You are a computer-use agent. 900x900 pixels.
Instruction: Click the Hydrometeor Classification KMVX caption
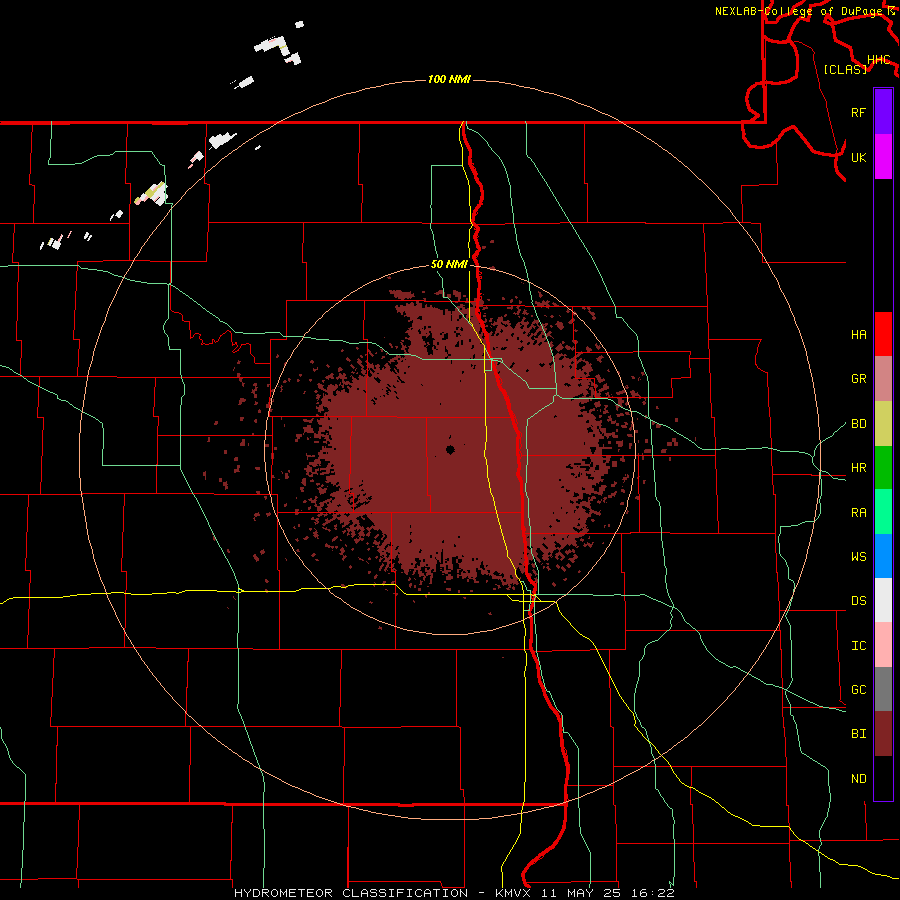click(454, 893)
